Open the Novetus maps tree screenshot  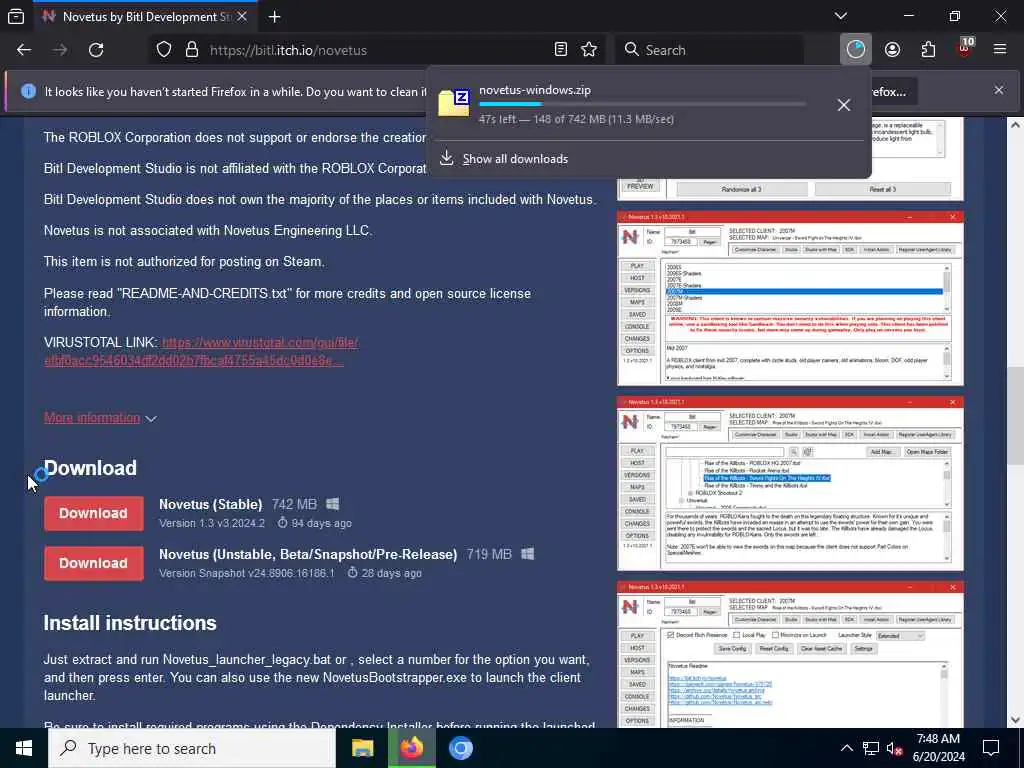click(790, 483)
